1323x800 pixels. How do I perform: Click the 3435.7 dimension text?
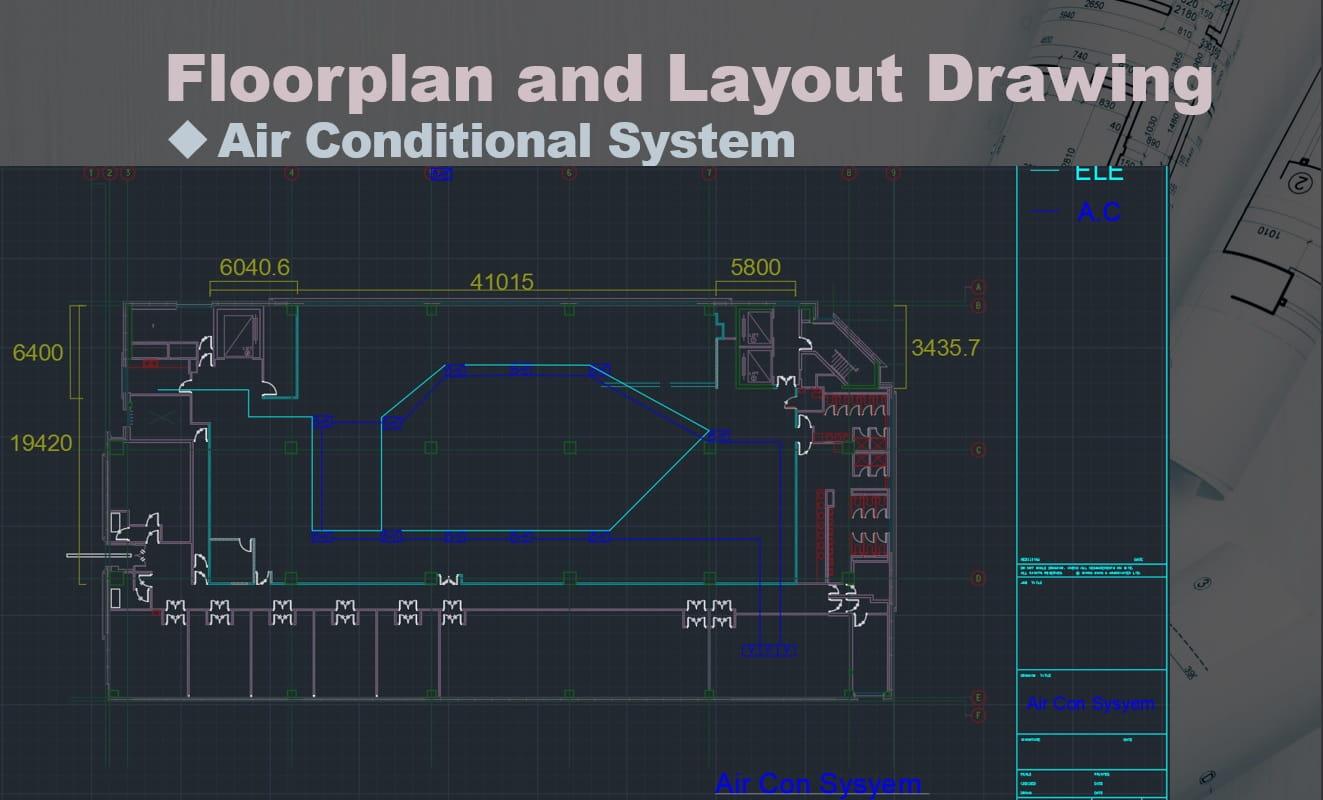pos(946,347)
